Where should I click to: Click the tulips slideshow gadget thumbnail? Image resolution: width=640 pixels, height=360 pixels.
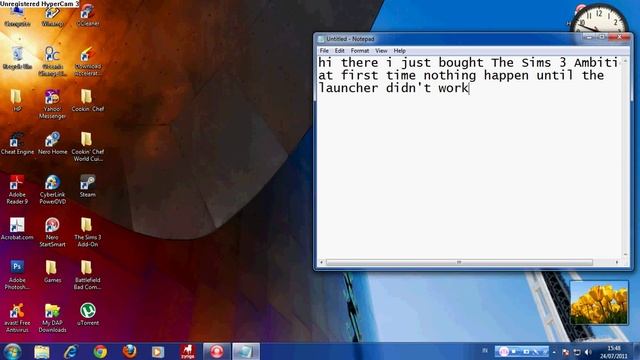click(599, 303)
